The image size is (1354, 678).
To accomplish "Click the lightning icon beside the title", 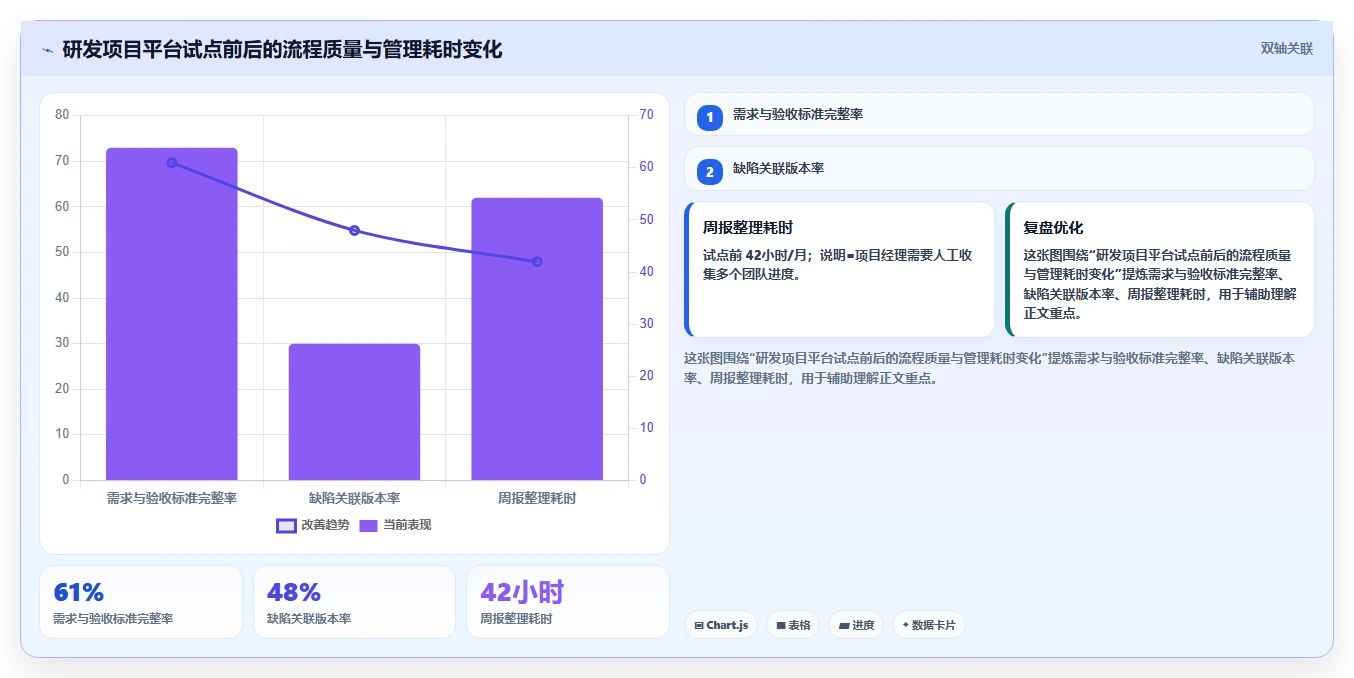I will [47, 50].
